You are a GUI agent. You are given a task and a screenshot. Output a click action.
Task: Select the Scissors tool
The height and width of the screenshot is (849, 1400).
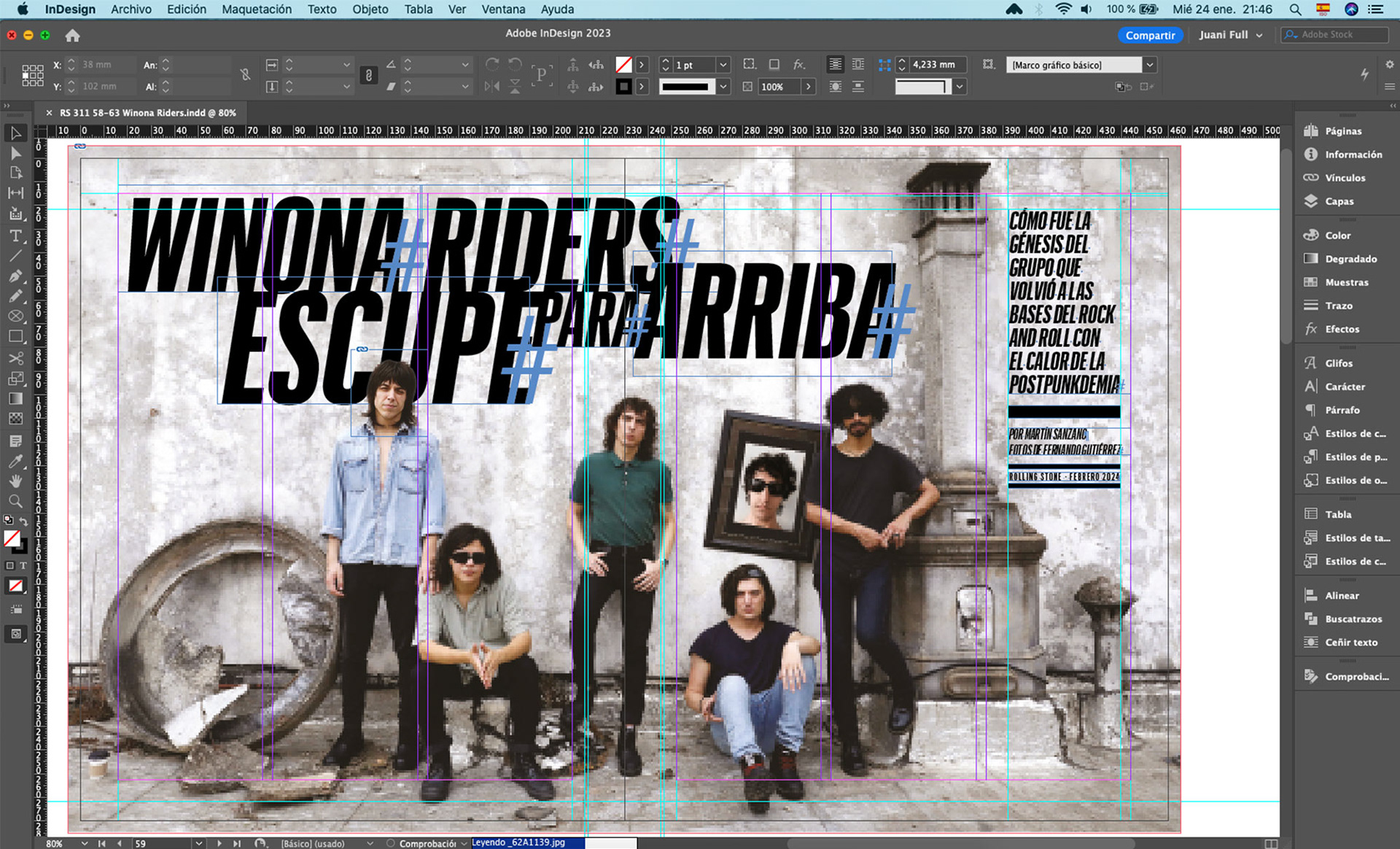15,358
